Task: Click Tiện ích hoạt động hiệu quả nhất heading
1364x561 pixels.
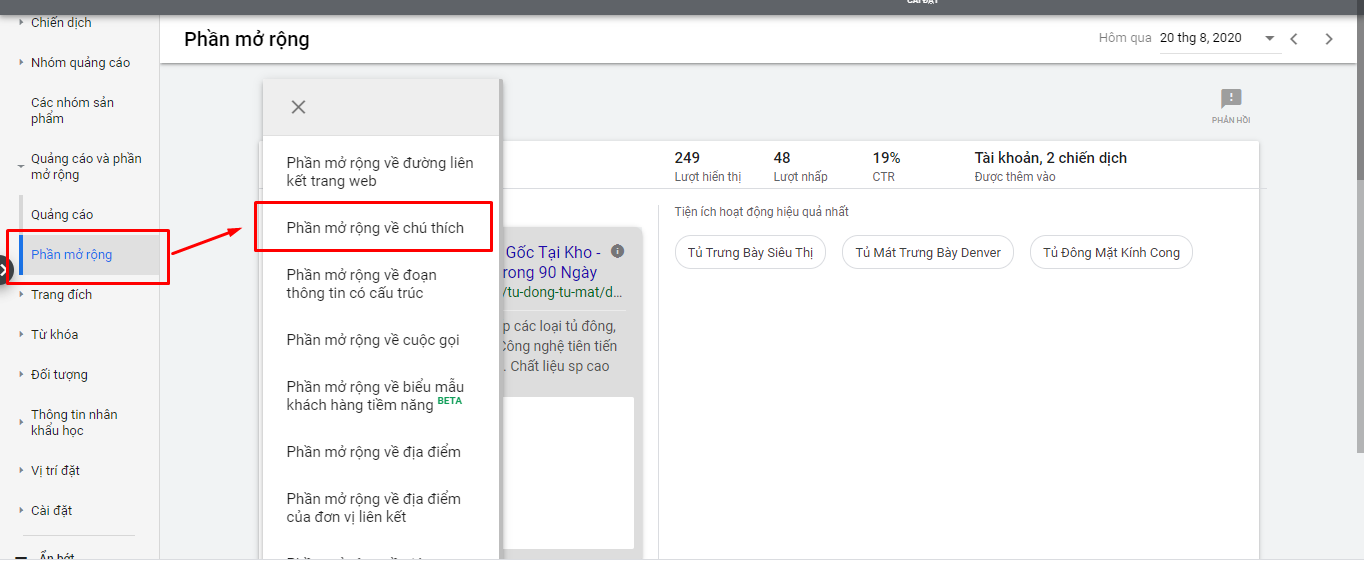Action: tap(762, 212)
